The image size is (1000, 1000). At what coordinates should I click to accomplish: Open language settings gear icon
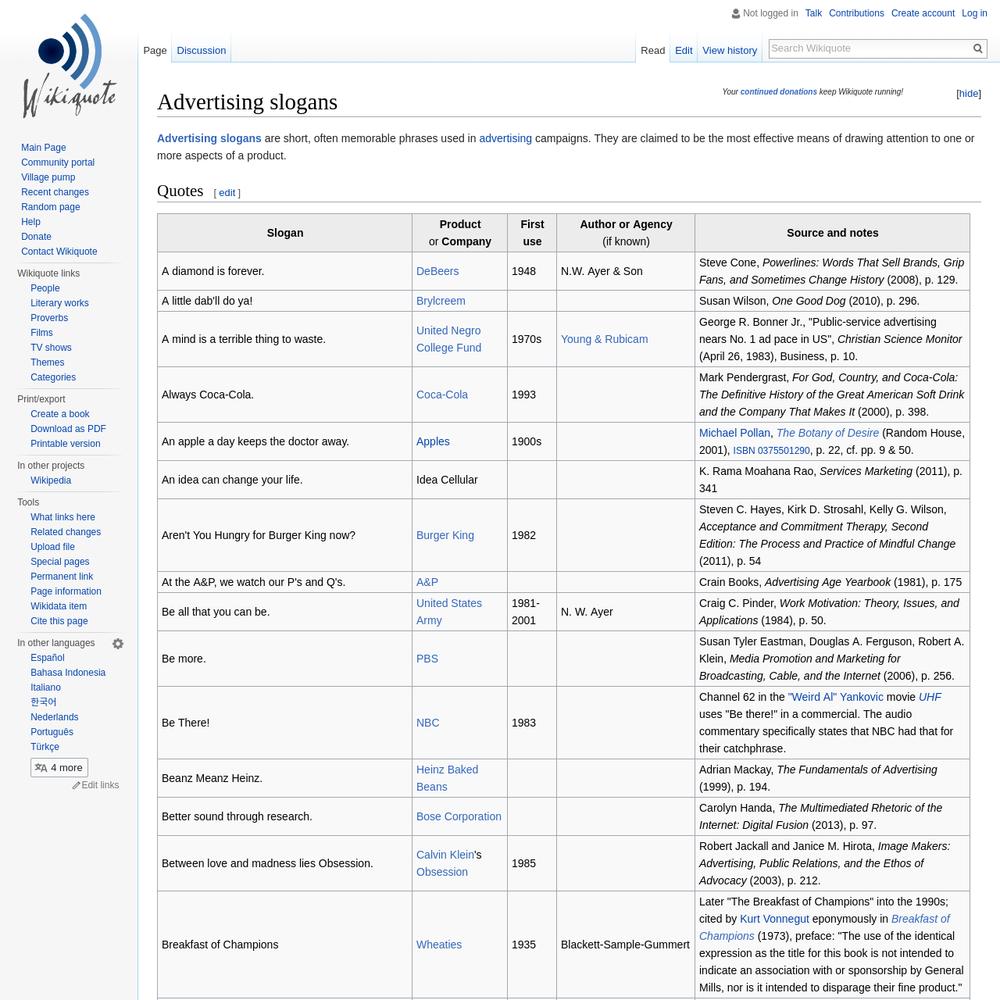point(118,643)
